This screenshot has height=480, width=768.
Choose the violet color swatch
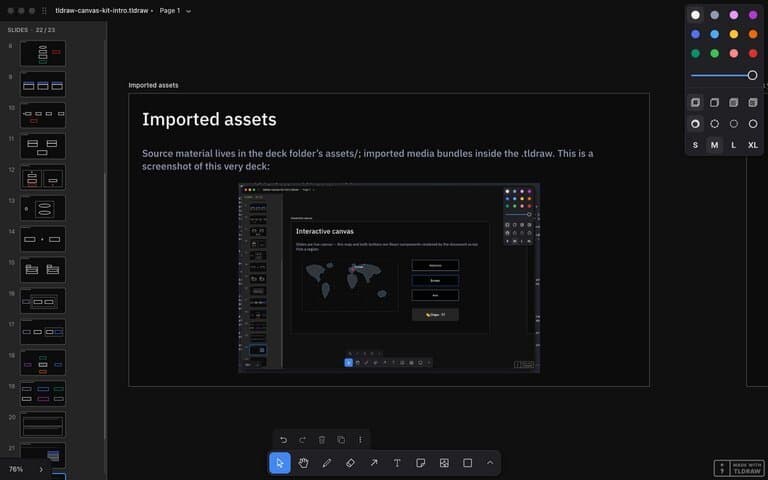point(753,15)
